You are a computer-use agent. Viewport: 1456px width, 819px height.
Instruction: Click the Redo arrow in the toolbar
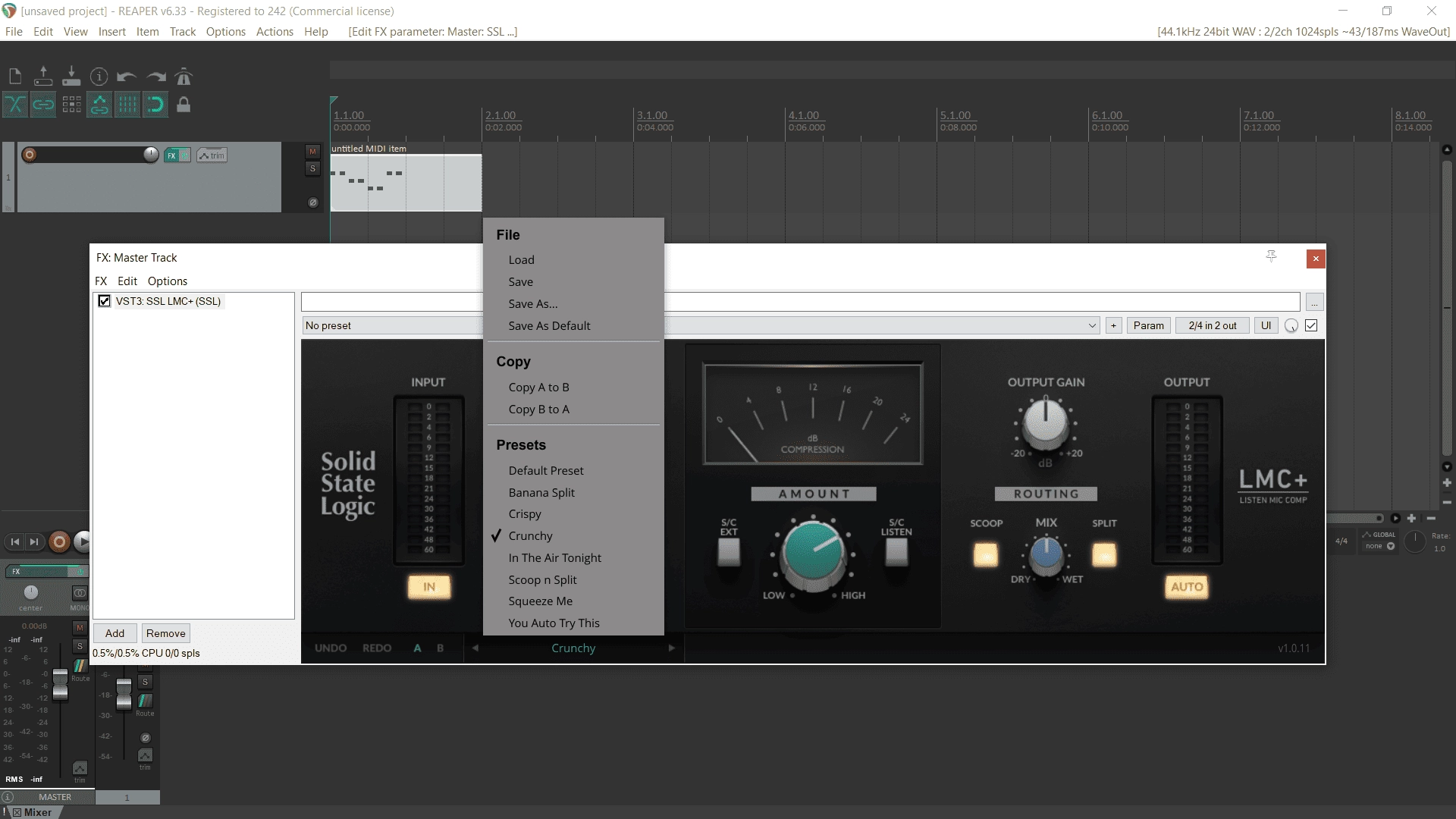pos(155,77)
